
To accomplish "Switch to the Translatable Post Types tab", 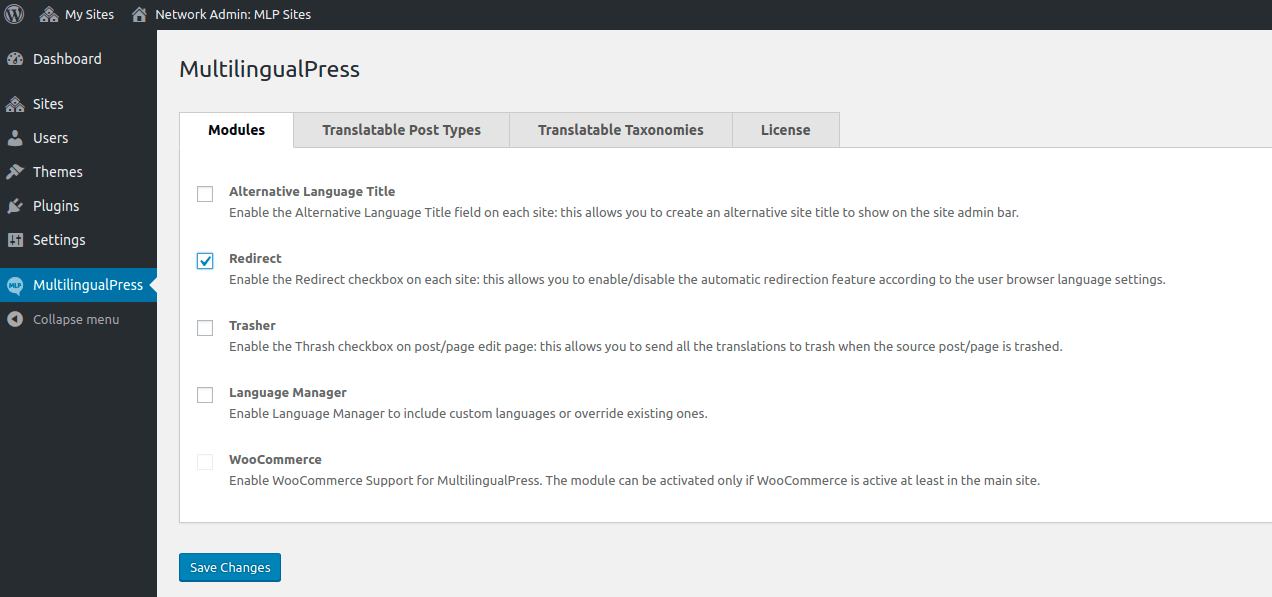I will coord(401,129).
